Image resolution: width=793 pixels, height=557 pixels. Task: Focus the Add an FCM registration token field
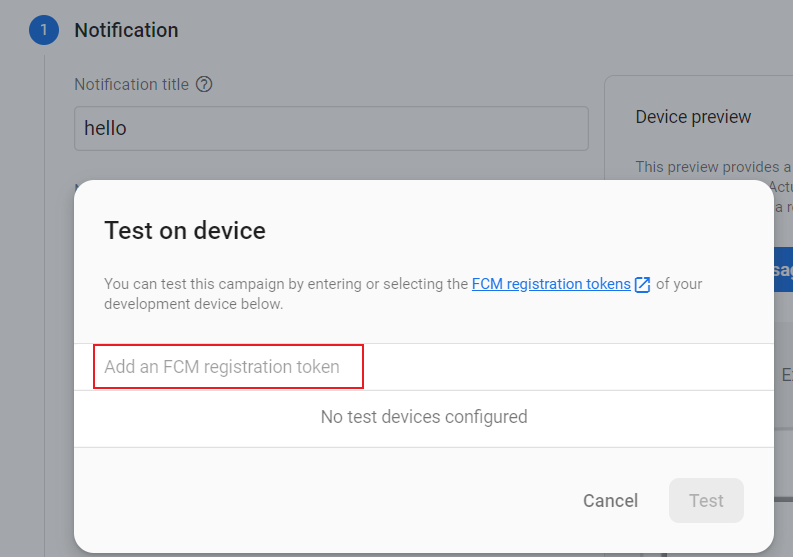(x=228, y=367)
